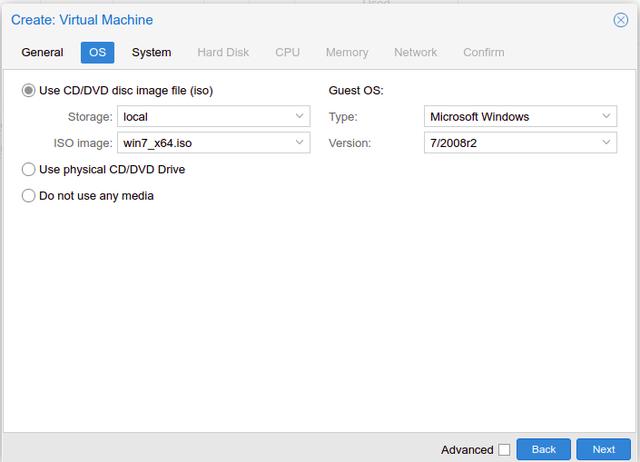Viewport: 640px width, 462px height.
Task: Go Back to the previous step
Action: coord(544,449)
